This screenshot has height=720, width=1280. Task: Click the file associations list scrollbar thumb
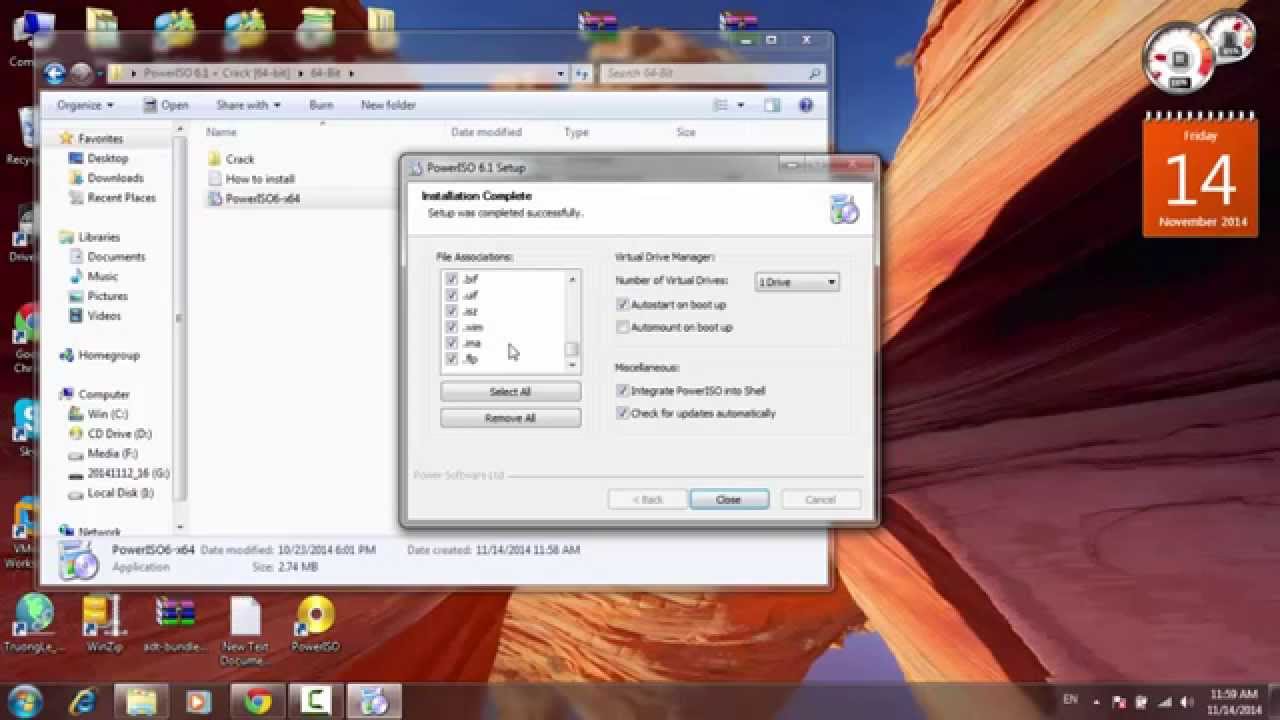tap(572, 349)
